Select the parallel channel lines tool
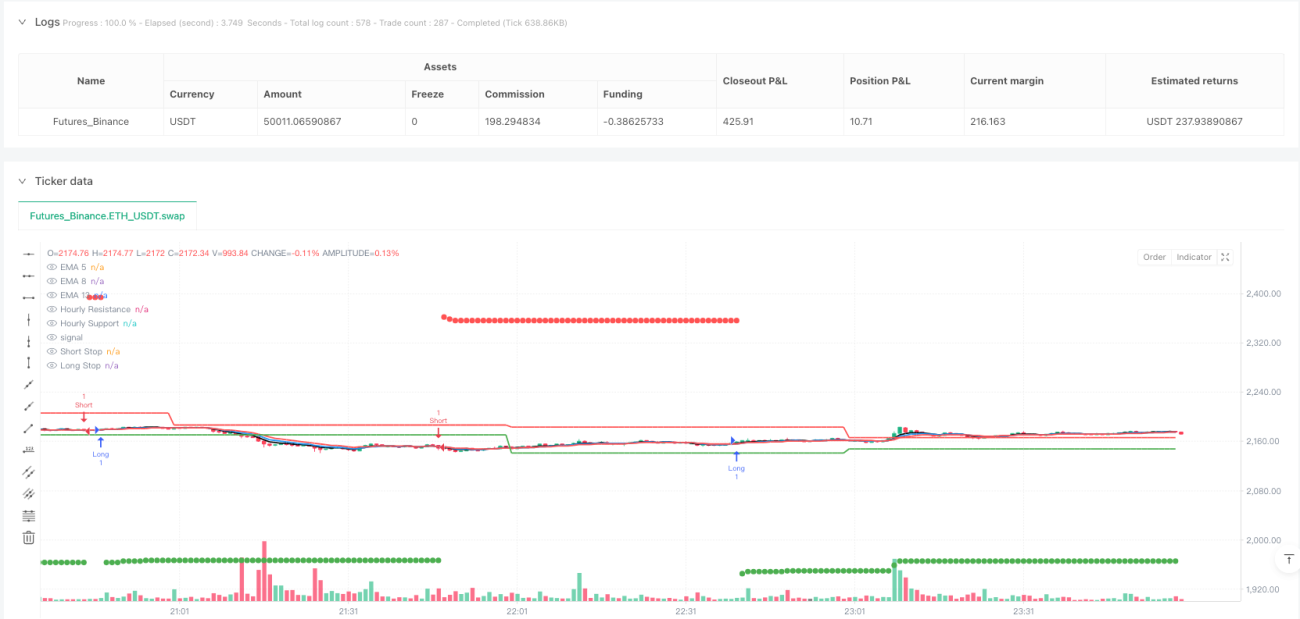Viewport: 1300px width, 619px height. [x=28, y=472]
